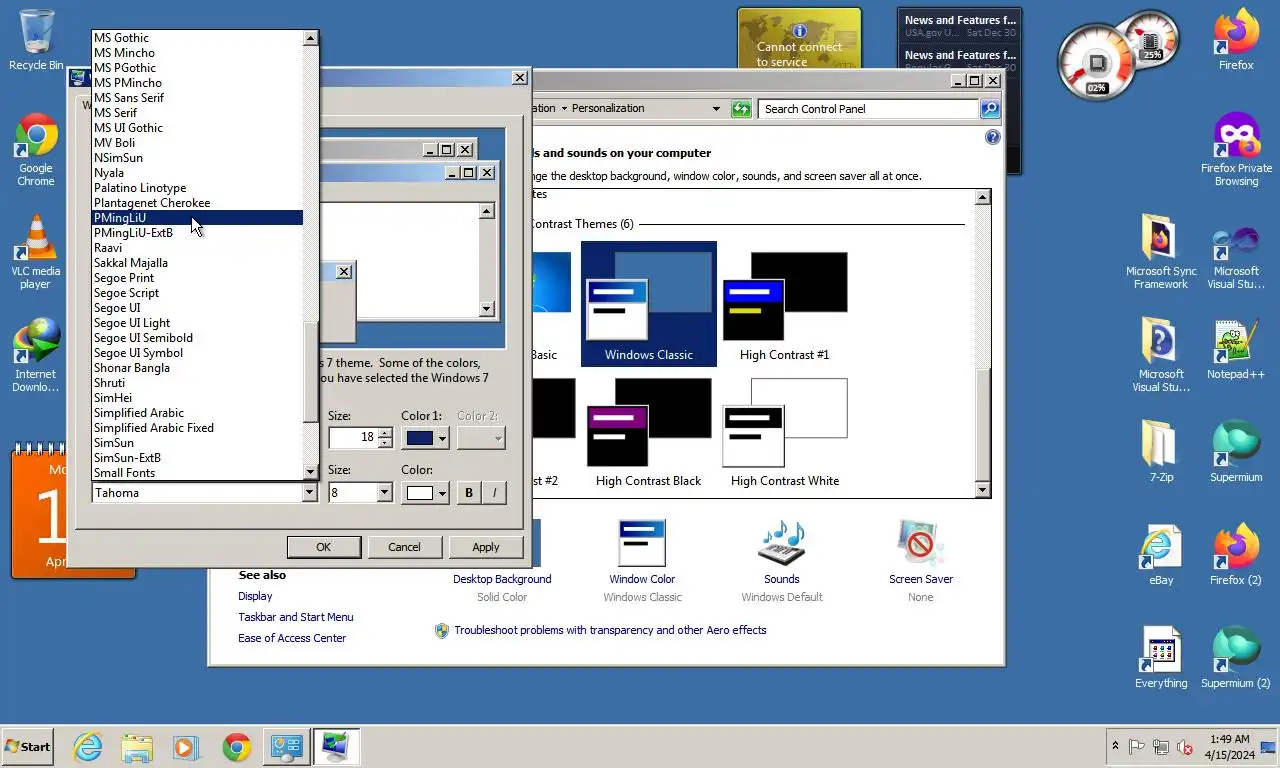Image resolution: width=1280 pixels, height=768 pixels.
Task: Choose PMingLiU font from list
Action: [197, 218]
